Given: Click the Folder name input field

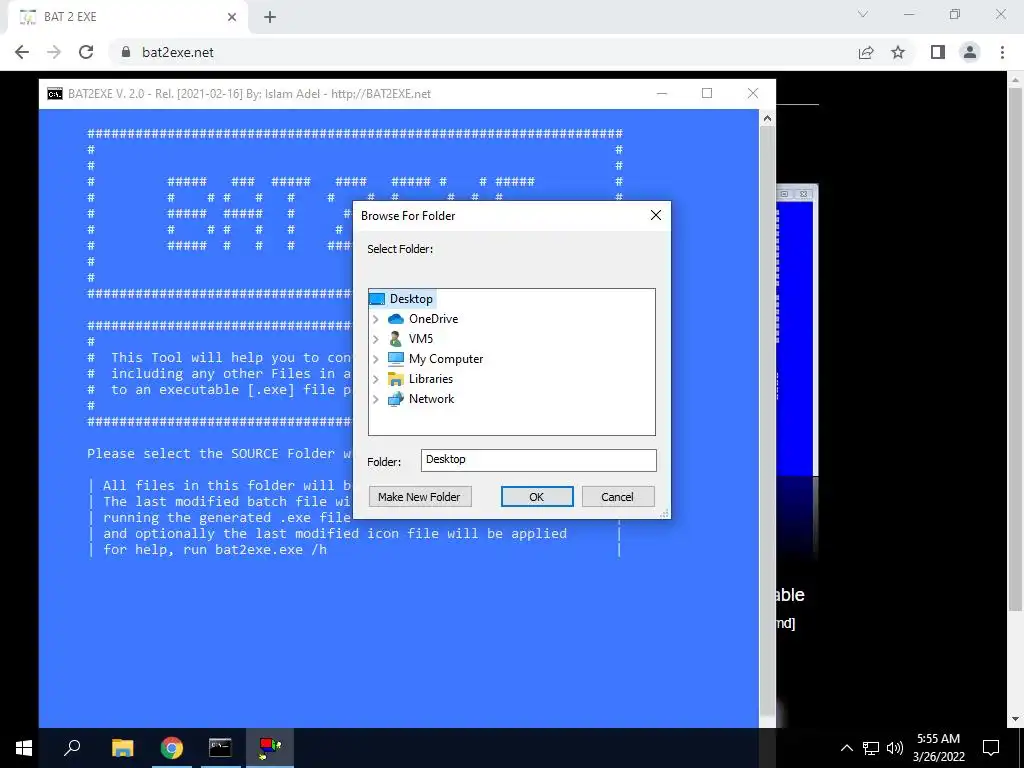Looking at the screenshot, I should tap(539, 460).
